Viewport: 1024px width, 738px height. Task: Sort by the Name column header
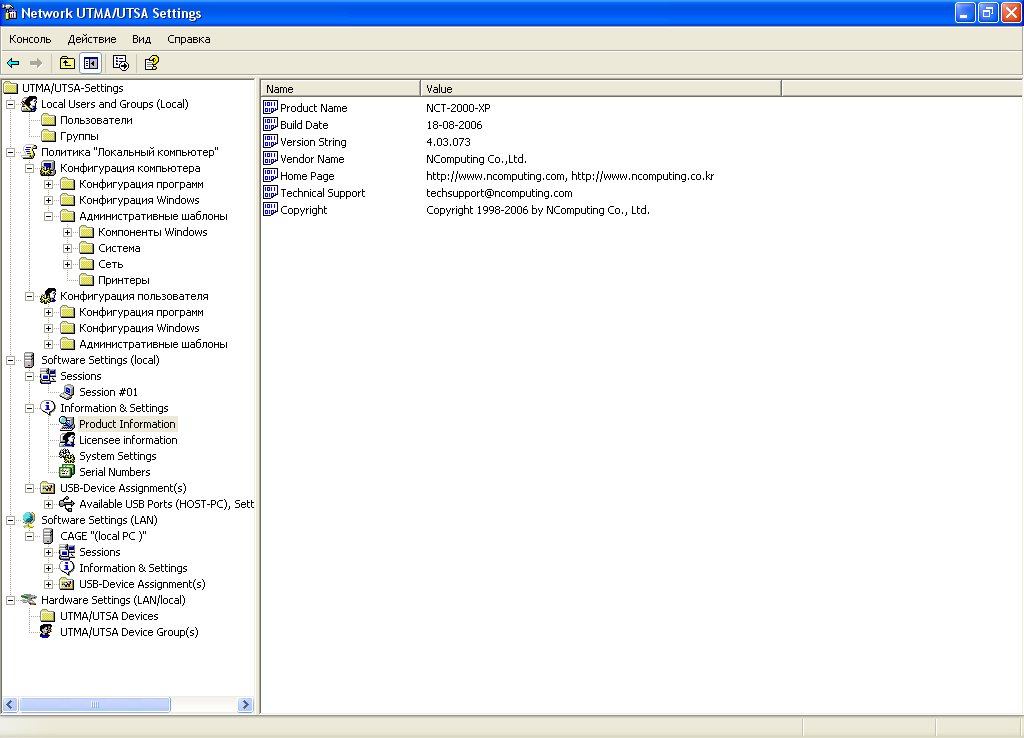pyautogui.click(x=340, y=89)
